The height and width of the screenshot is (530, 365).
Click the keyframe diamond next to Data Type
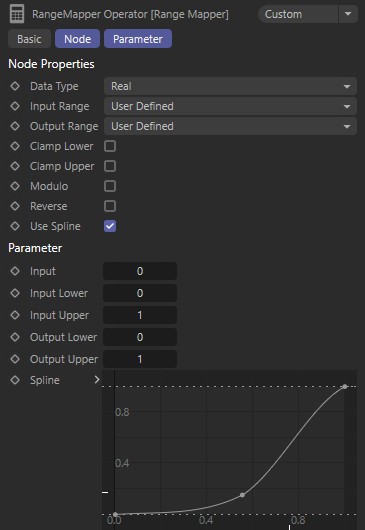pos(15,86)
